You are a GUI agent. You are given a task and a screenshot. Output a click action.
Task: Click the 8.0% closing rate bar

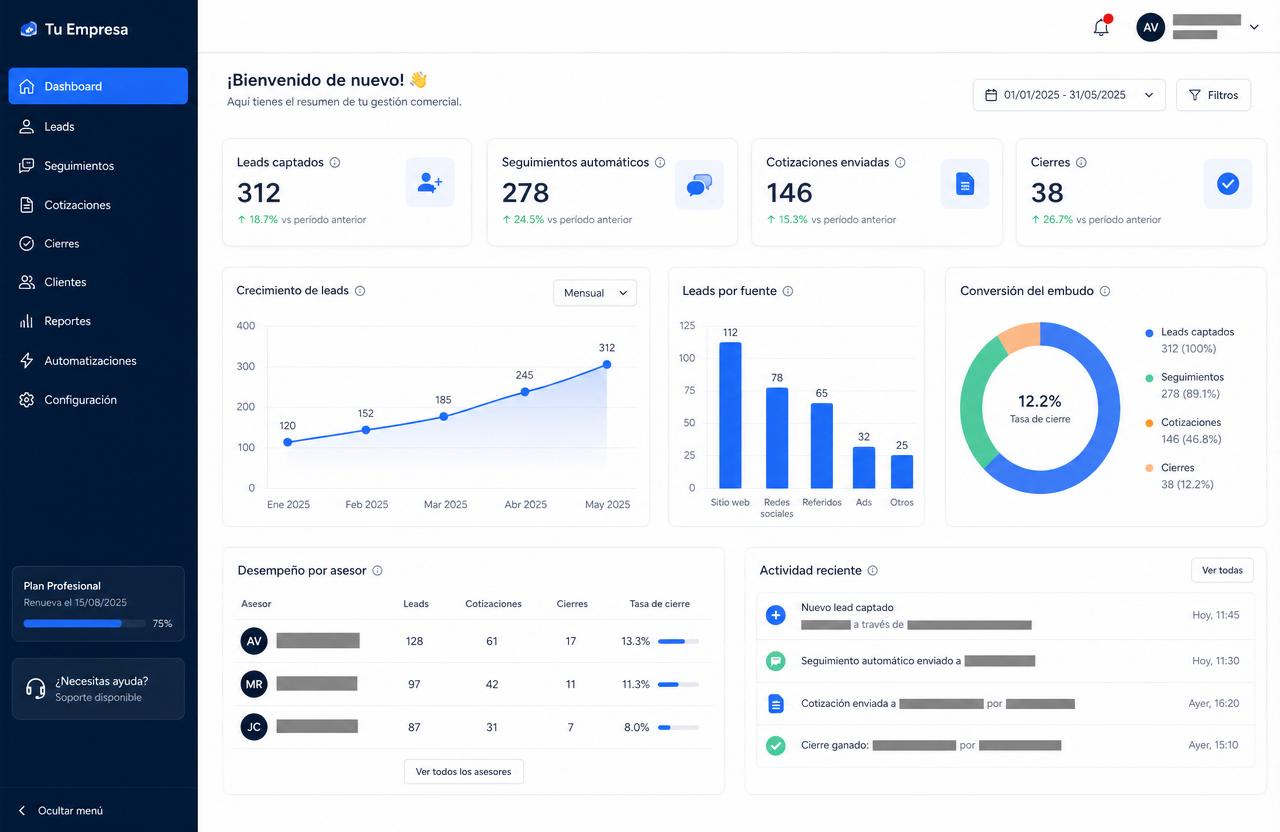point(678,727)
